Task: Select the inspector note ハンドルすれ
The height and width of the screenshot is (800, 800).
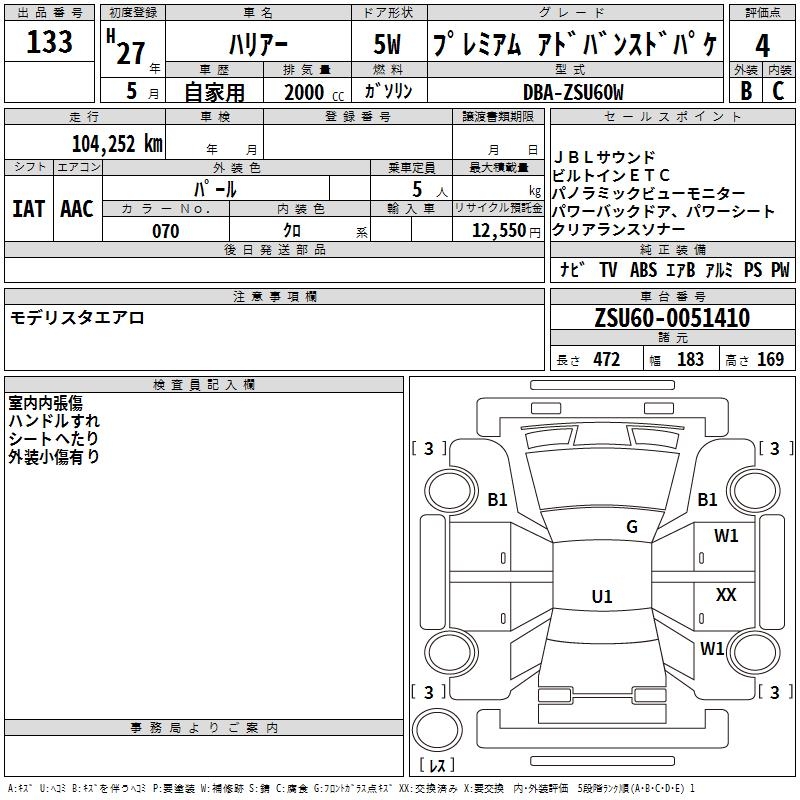Action: point(54,421)
